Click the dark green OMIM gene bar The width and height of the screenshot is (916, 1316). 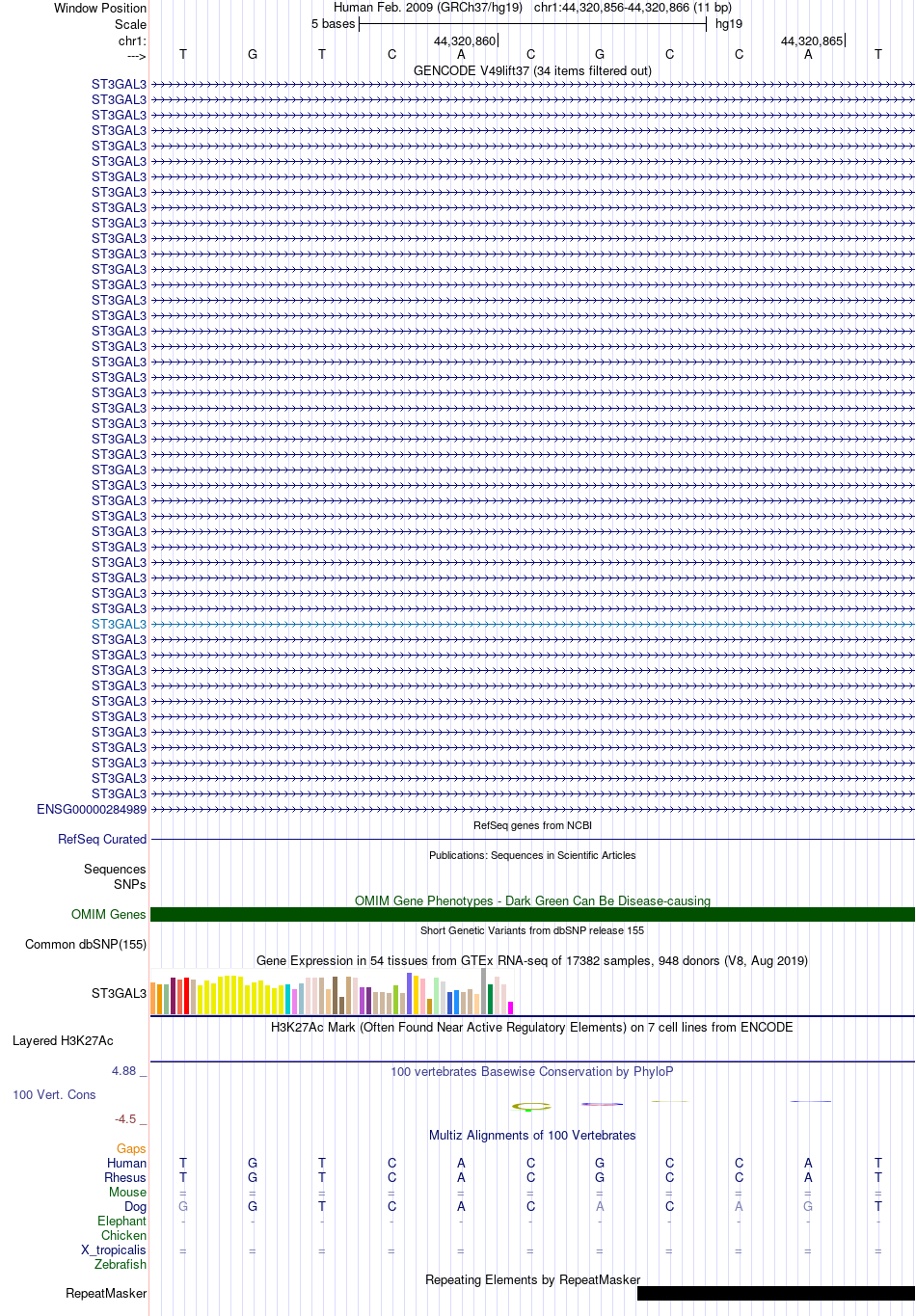(x=532, y=914)
